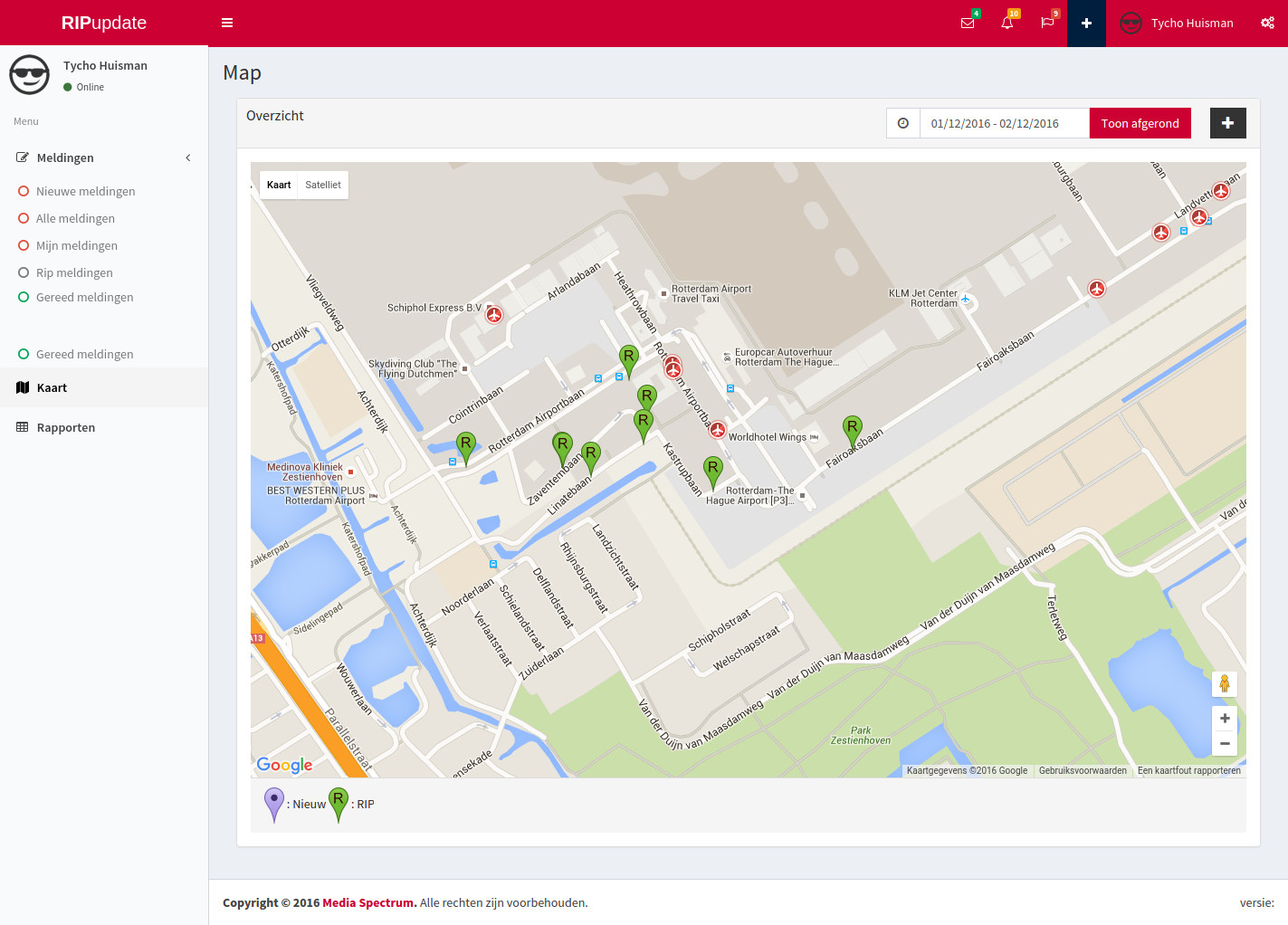Click the plus icon in top header

[x=1086, y=23]
